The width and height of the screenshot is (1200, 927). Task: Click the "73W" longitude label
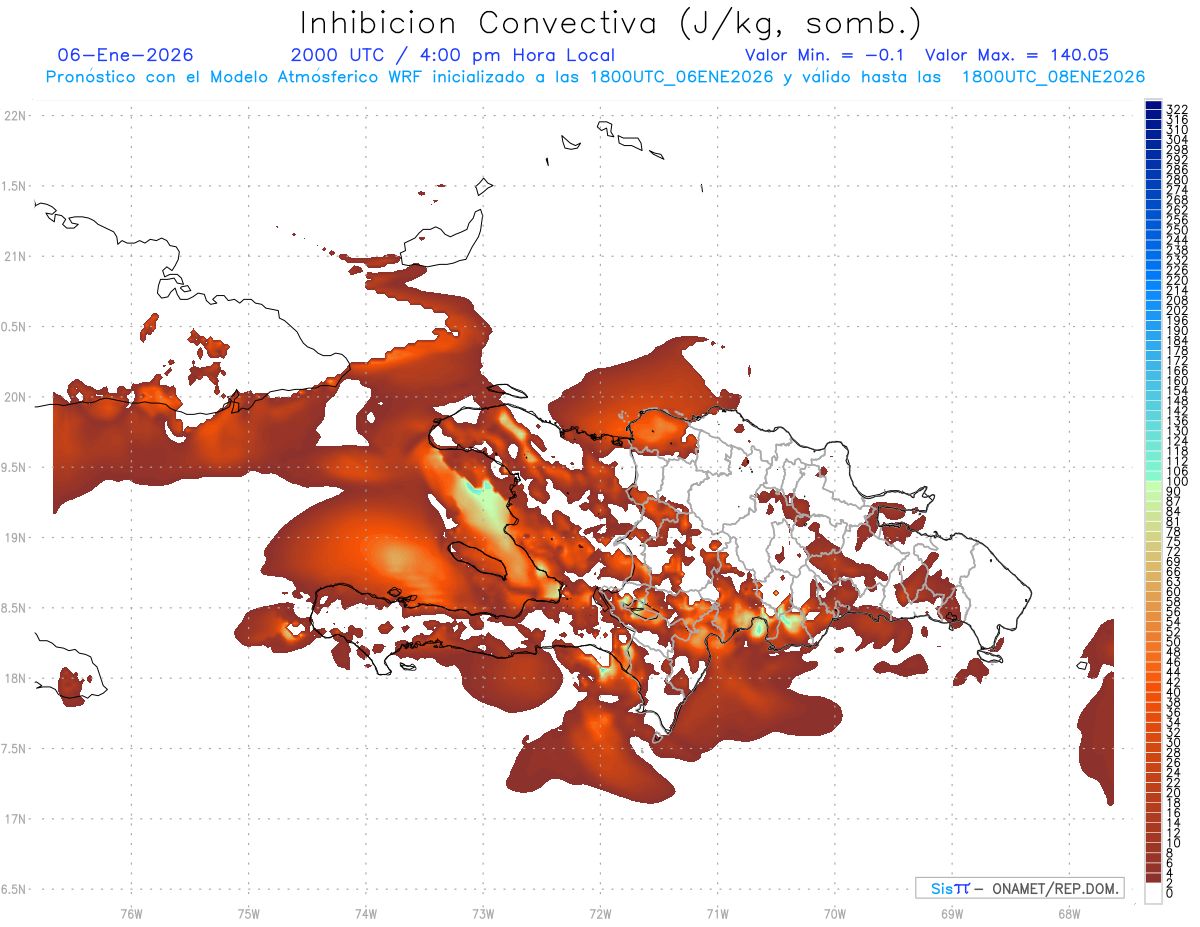[x=483, y=913]
